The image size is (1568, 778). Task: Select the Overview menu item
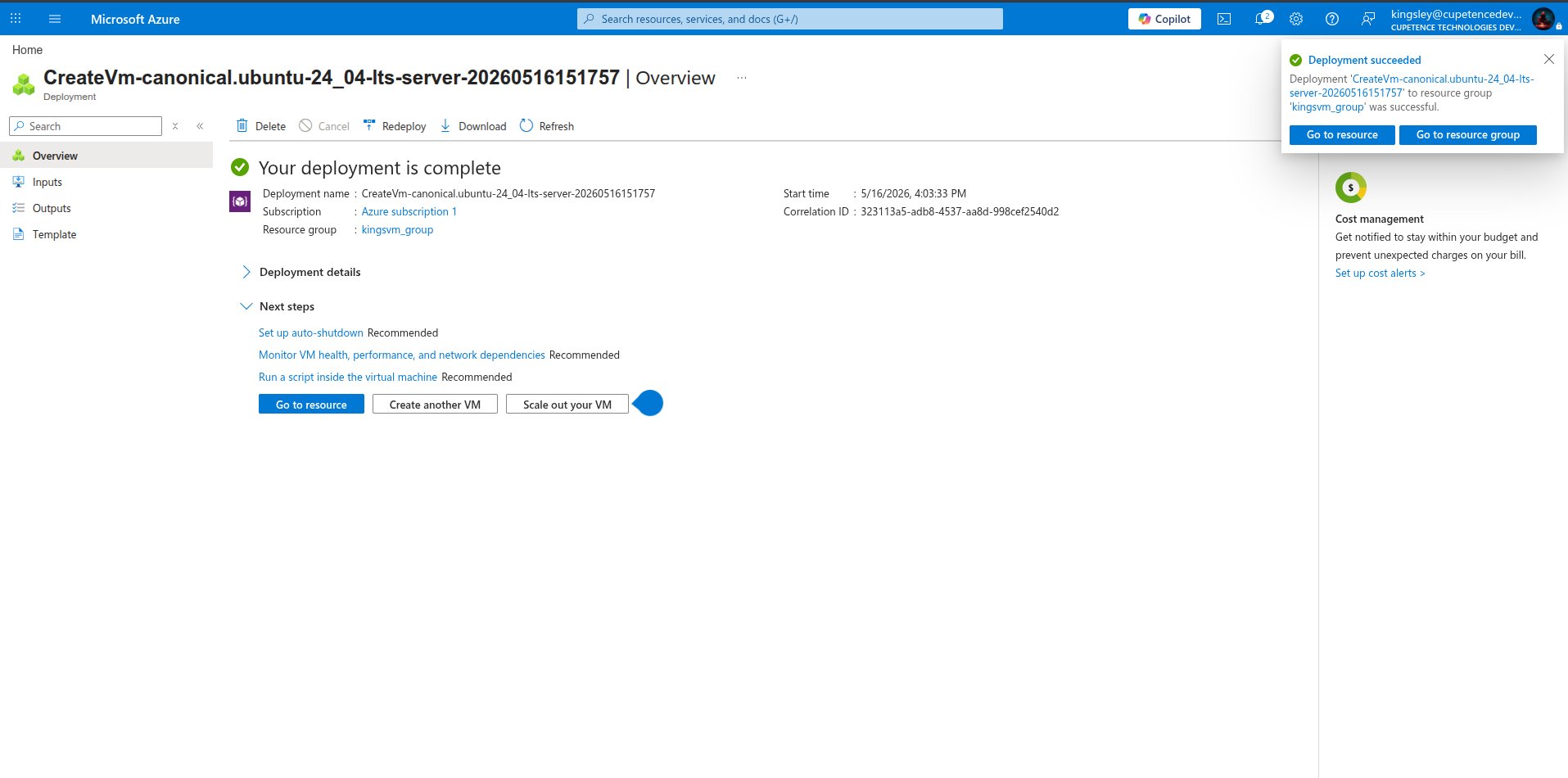pos(106,156)
